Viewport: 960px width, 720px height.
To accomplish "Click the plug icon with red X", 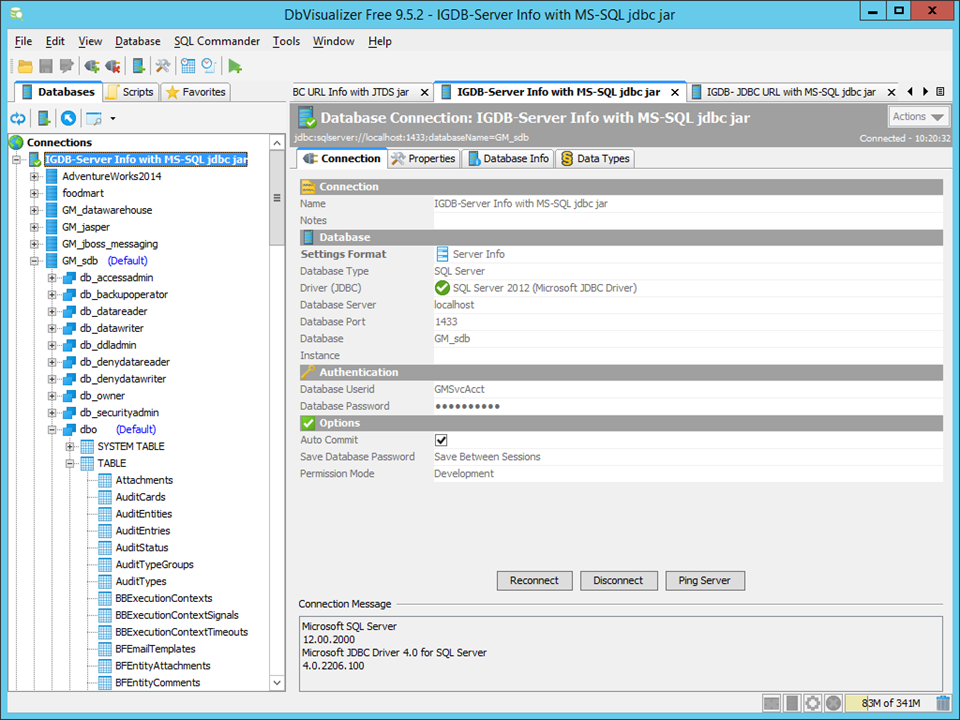I will [x=113, y=66].
